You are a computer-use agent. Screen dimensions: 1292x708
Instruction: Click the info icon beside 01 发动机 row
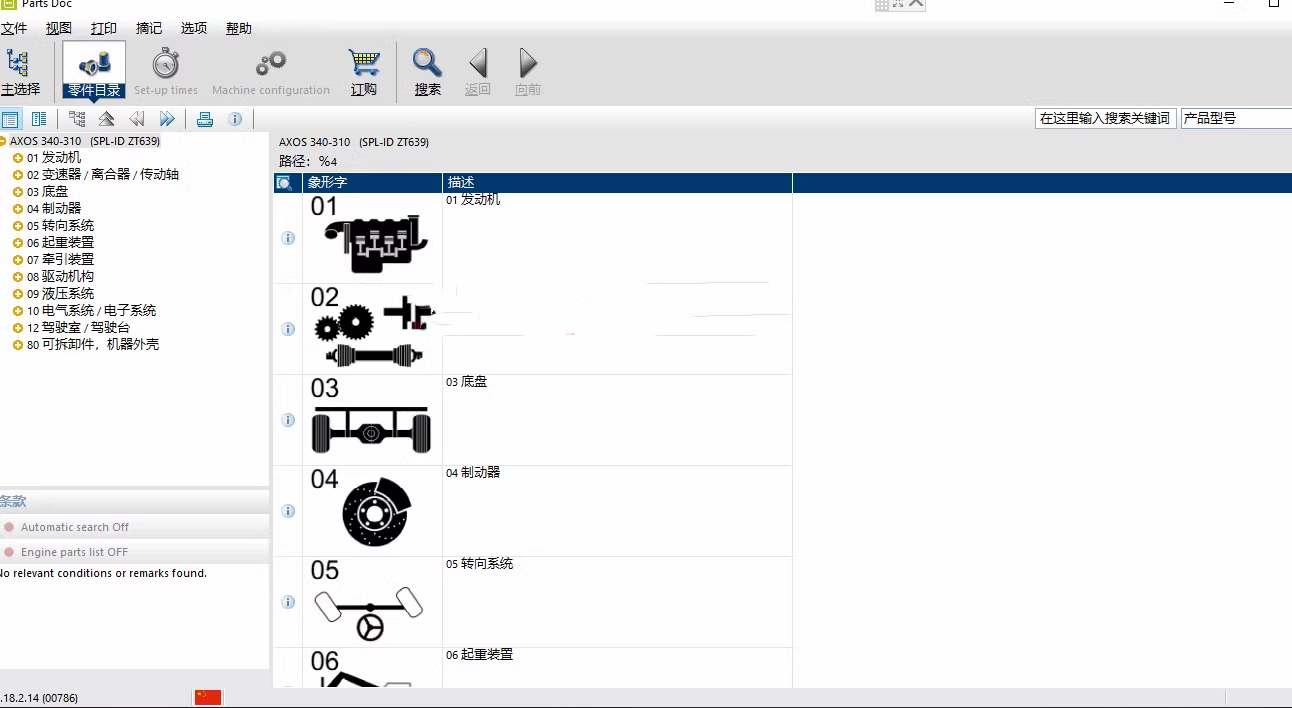[288, 238]
